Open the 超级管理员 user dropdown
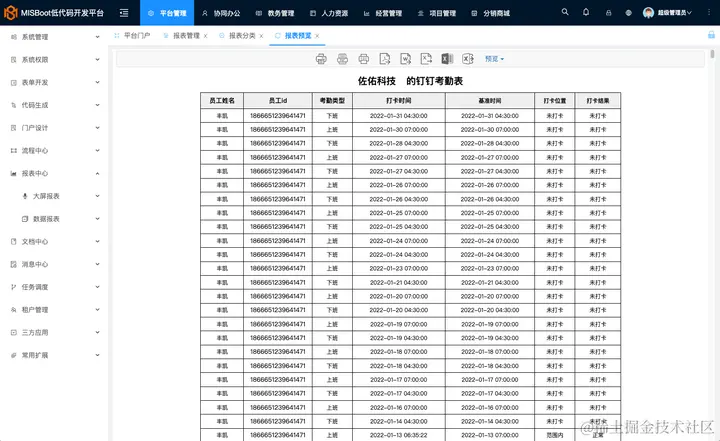This screenshot has height=441, width=720. click(667, 13)
